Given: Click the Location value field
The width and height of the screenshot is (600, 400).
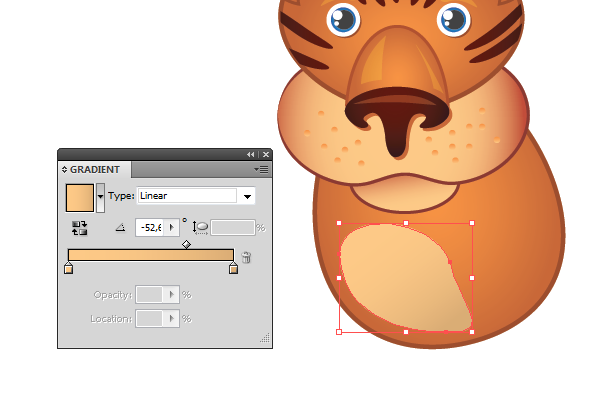Looking at the screenshot, I should click(150, 319).
